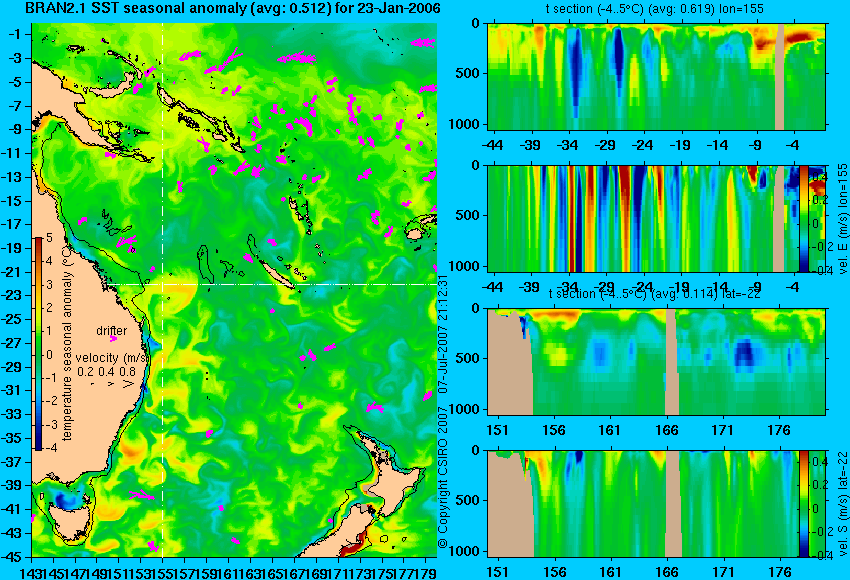850x580 pixels.
Task: Click the vel. S lat=-22 color bar
Action: pos(803,504)
